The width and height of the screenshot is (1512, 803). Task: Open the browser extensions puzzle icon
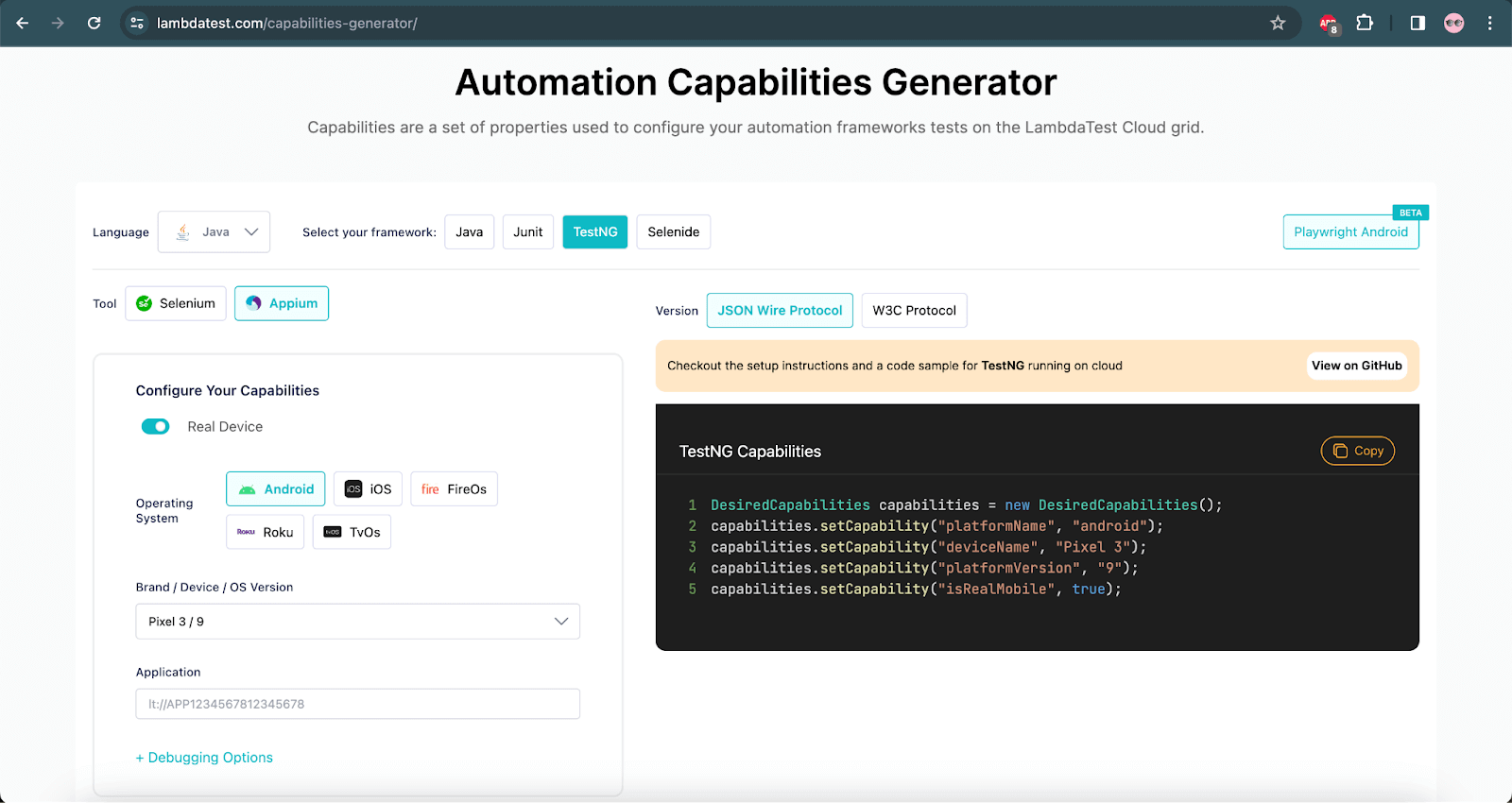pos(1365,23)
